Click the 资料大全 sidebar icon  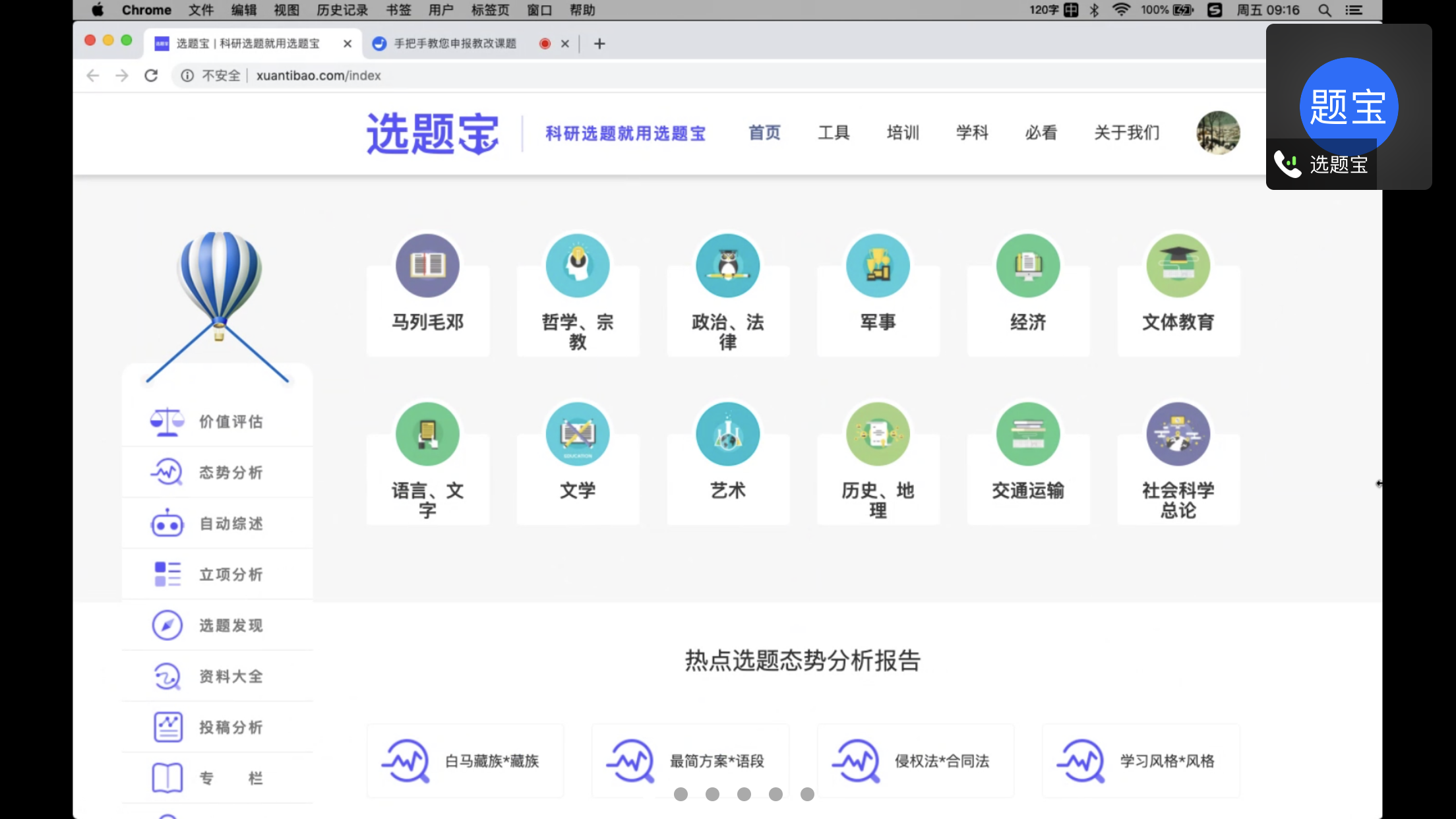click(x=167, y=676)
